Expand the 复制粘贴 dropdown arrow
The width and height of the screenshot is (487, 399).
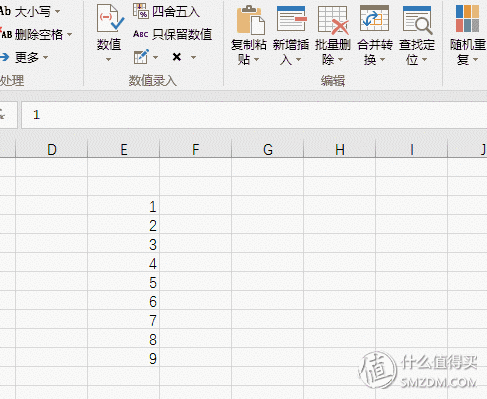256,60
